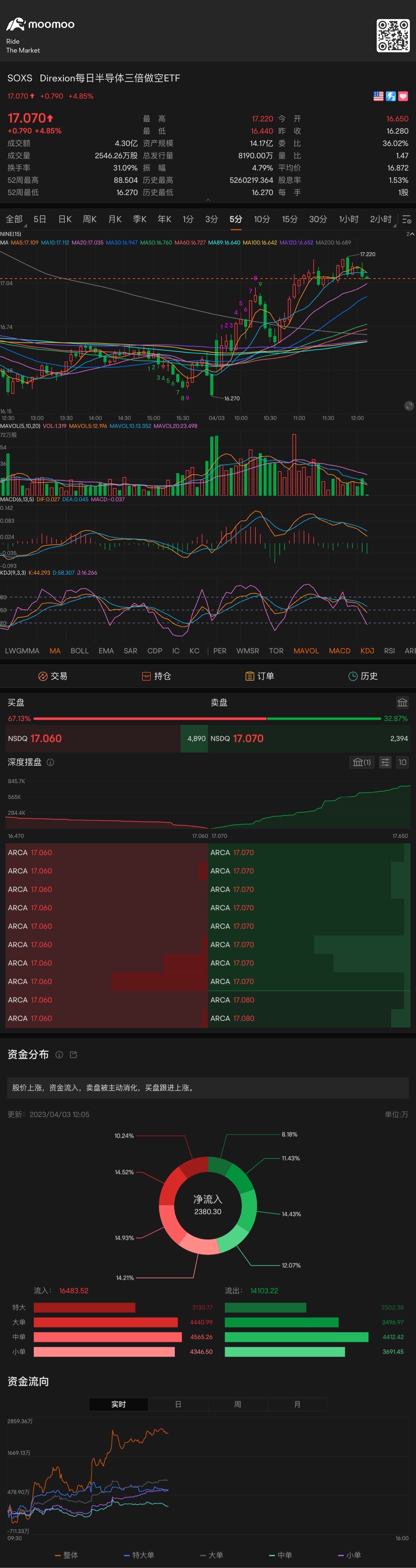Collapse the quote details chevron
Image resolution: width=416 pixels, height=1568 pixels.
click(208, 200)
